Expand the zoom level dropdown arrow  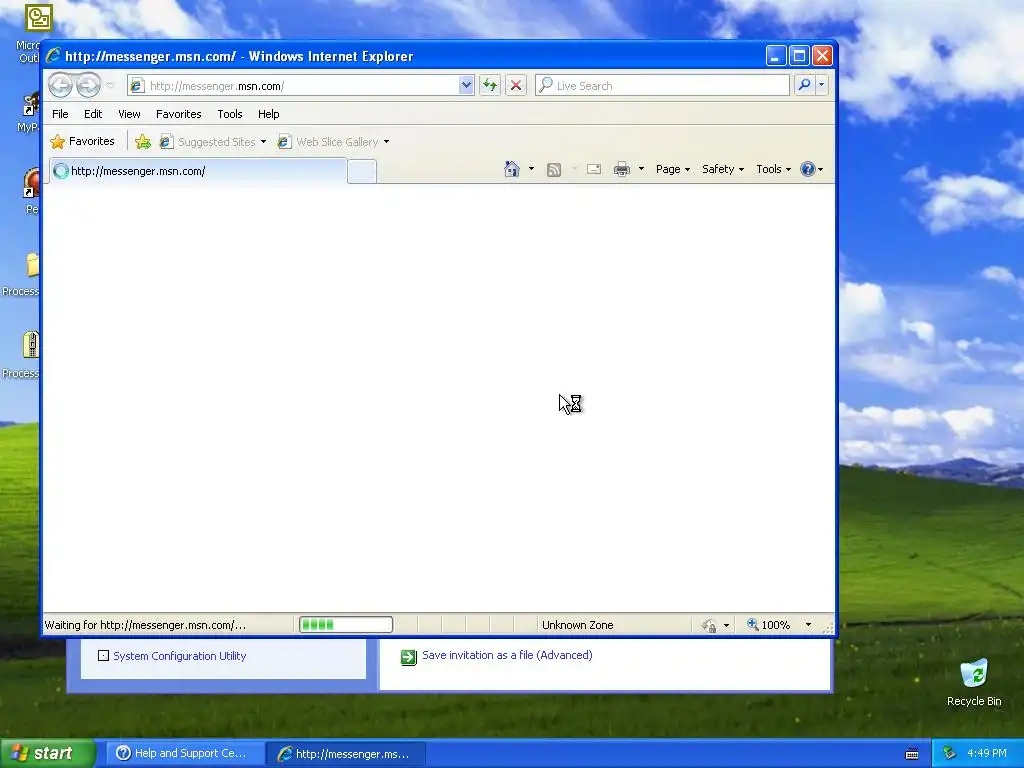808,625
